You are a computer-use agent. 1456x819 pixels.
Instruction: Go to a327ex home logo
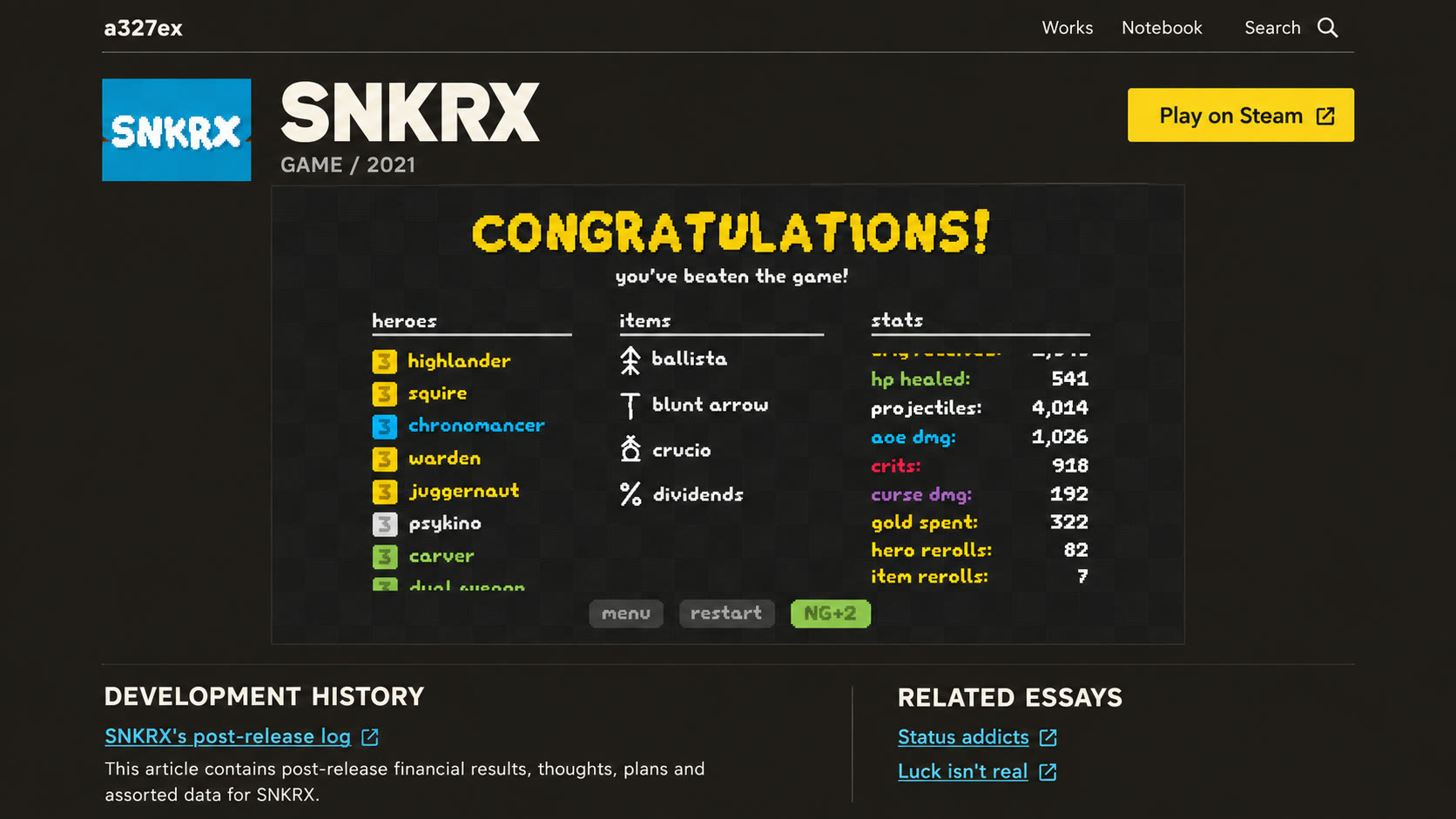[144, 29]
